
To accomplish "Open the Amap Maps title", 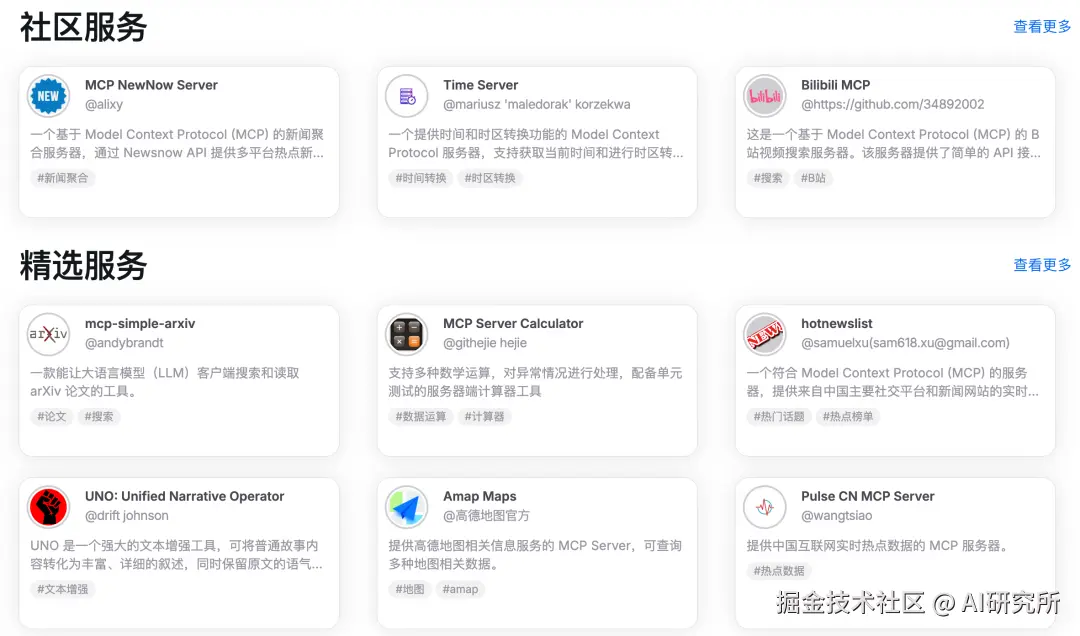I will [479, 496].
